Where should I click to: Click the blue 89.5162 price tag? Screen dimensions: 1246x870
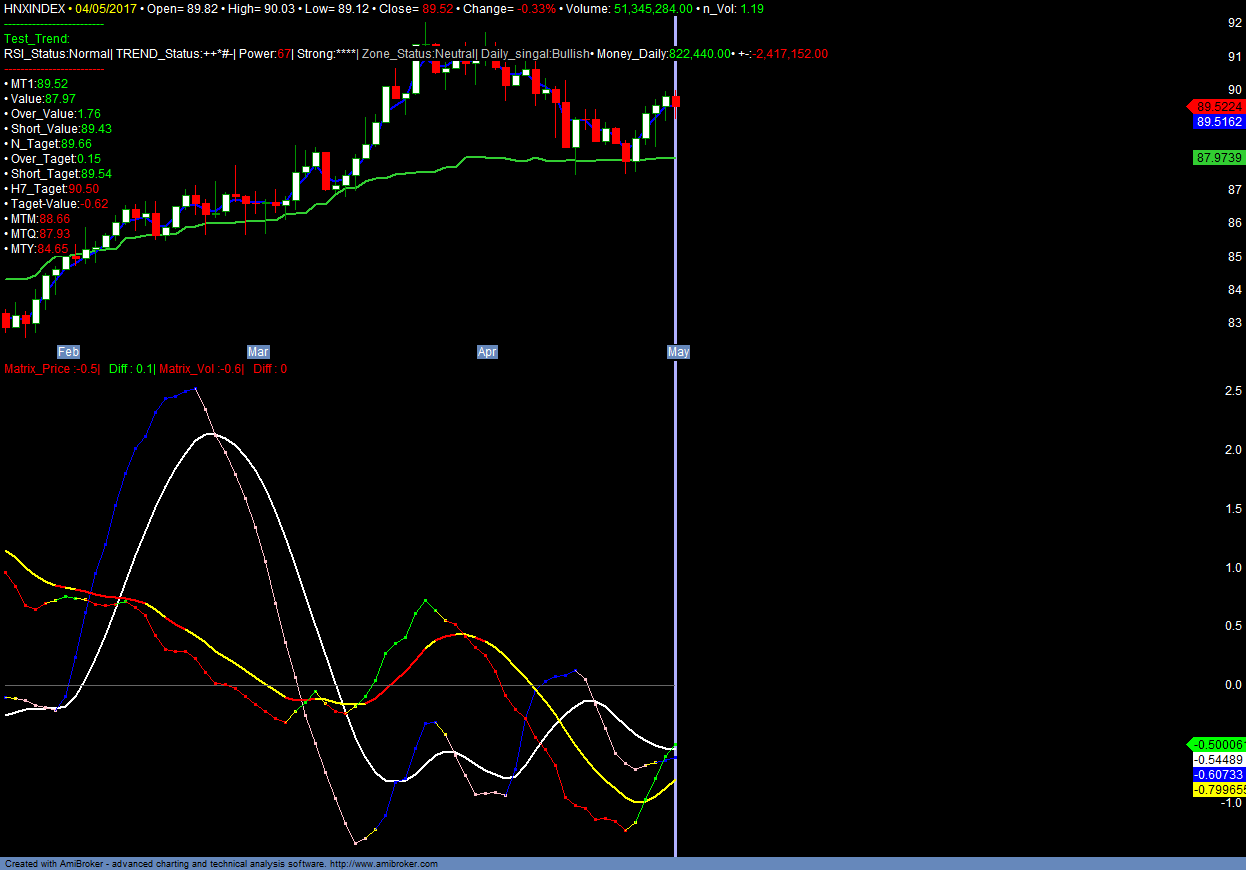pos(1218,122)
